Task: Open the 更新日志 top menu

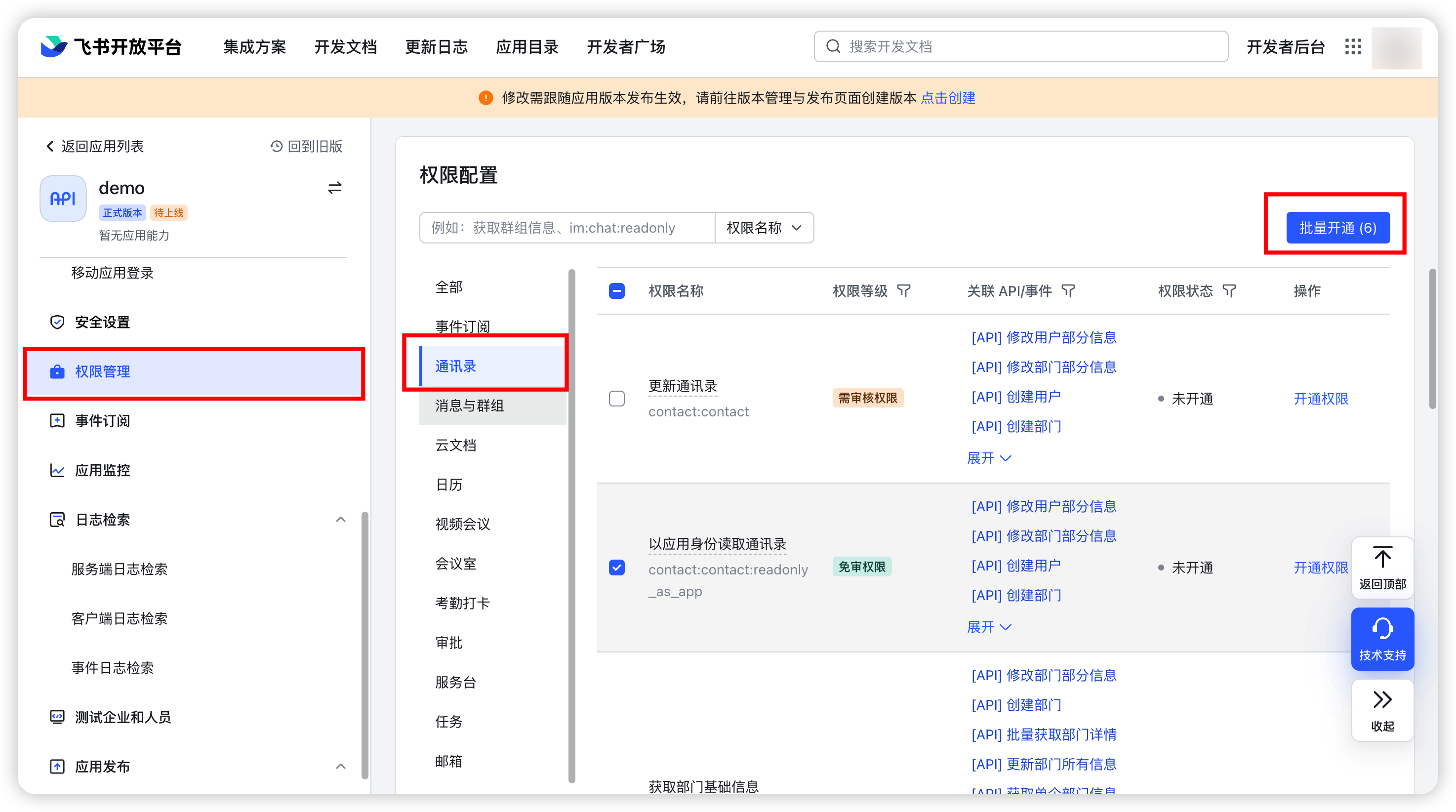Action: point(436,46)
